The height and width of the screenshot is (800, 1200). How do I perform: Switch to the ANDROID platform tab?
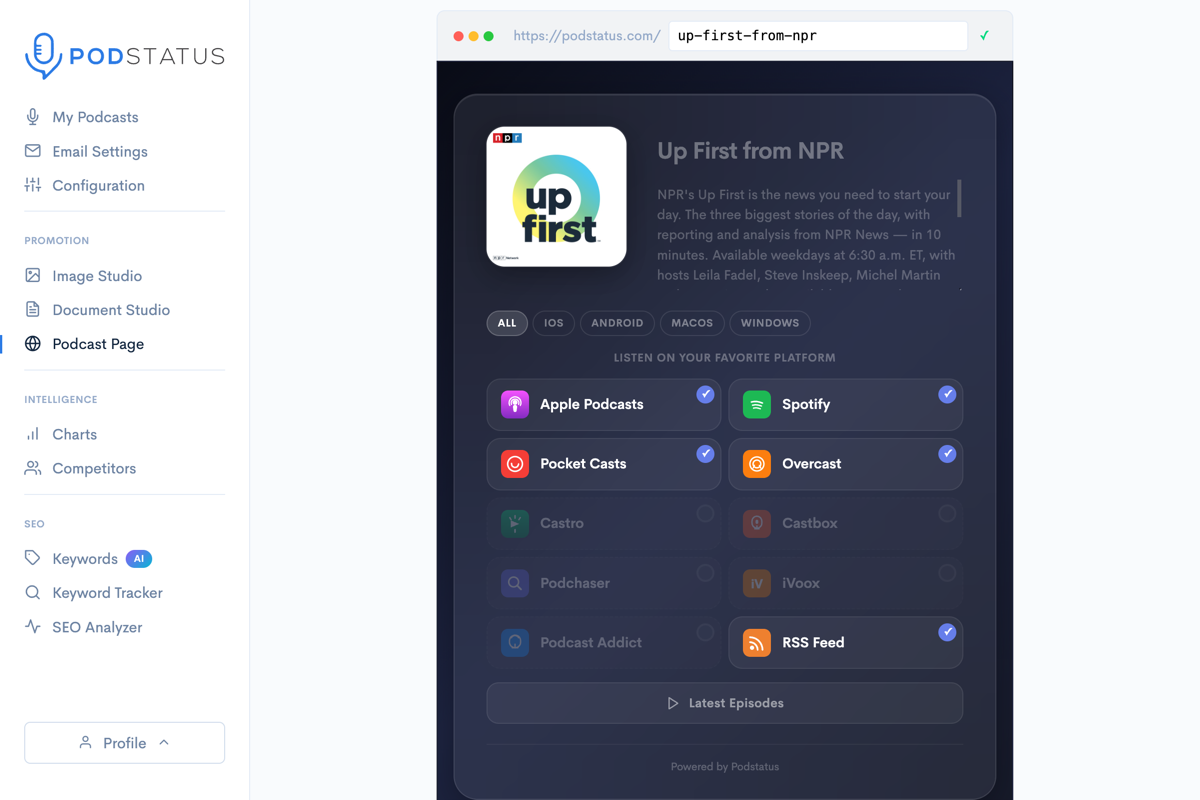pyautogui.click(x=617, y=323)
